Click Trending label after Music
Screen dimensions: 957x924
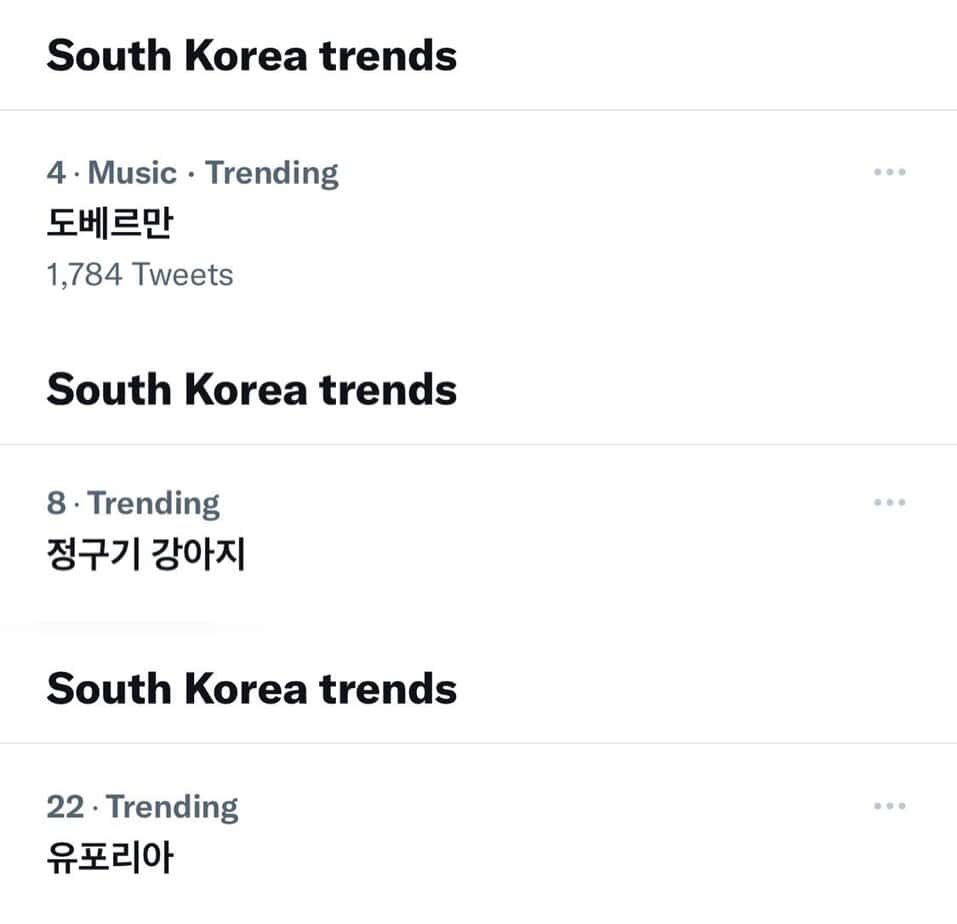[272, 173]
